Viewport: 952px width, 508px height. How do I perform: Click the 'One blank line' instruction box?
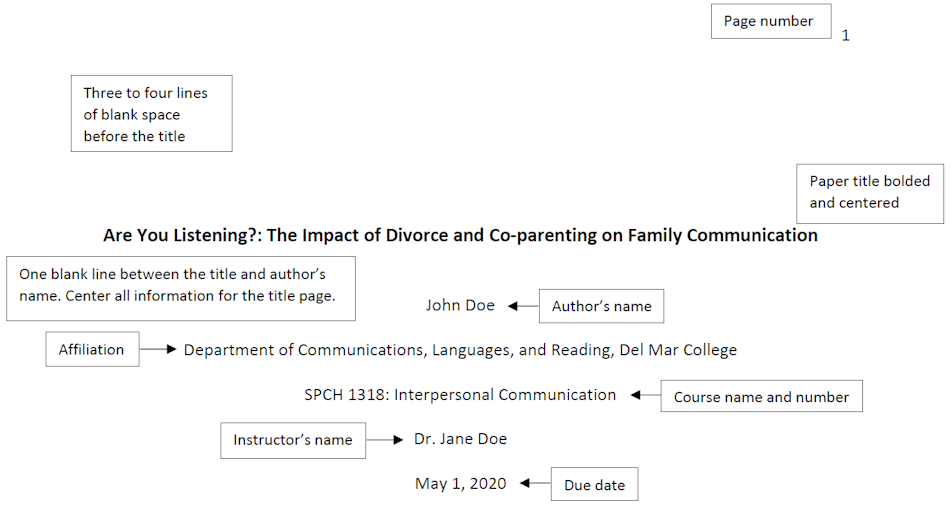click(181, 288)
